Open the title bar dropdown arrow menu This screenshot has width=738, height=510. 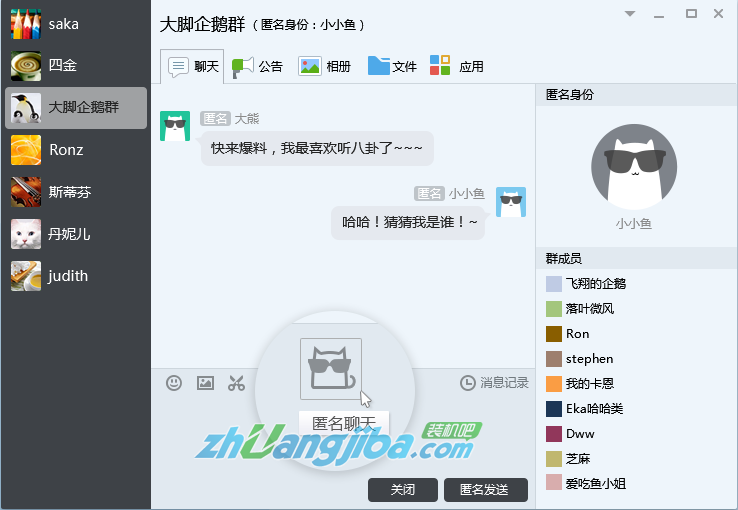point(630,14)
